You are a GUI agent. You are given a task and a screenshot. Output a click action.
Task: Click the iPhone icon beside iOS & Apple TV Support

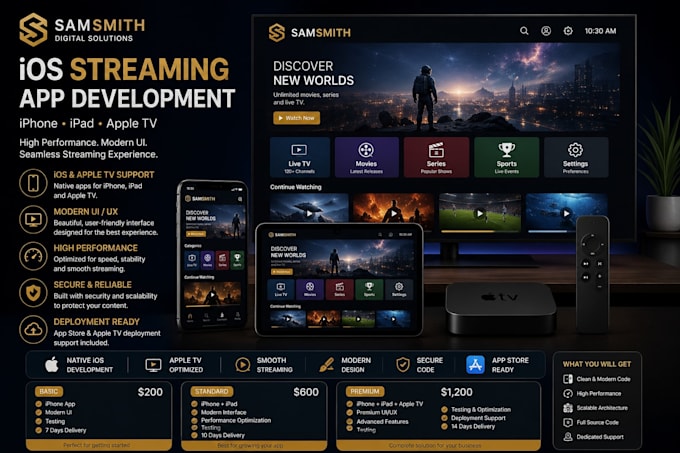(33, 183)
